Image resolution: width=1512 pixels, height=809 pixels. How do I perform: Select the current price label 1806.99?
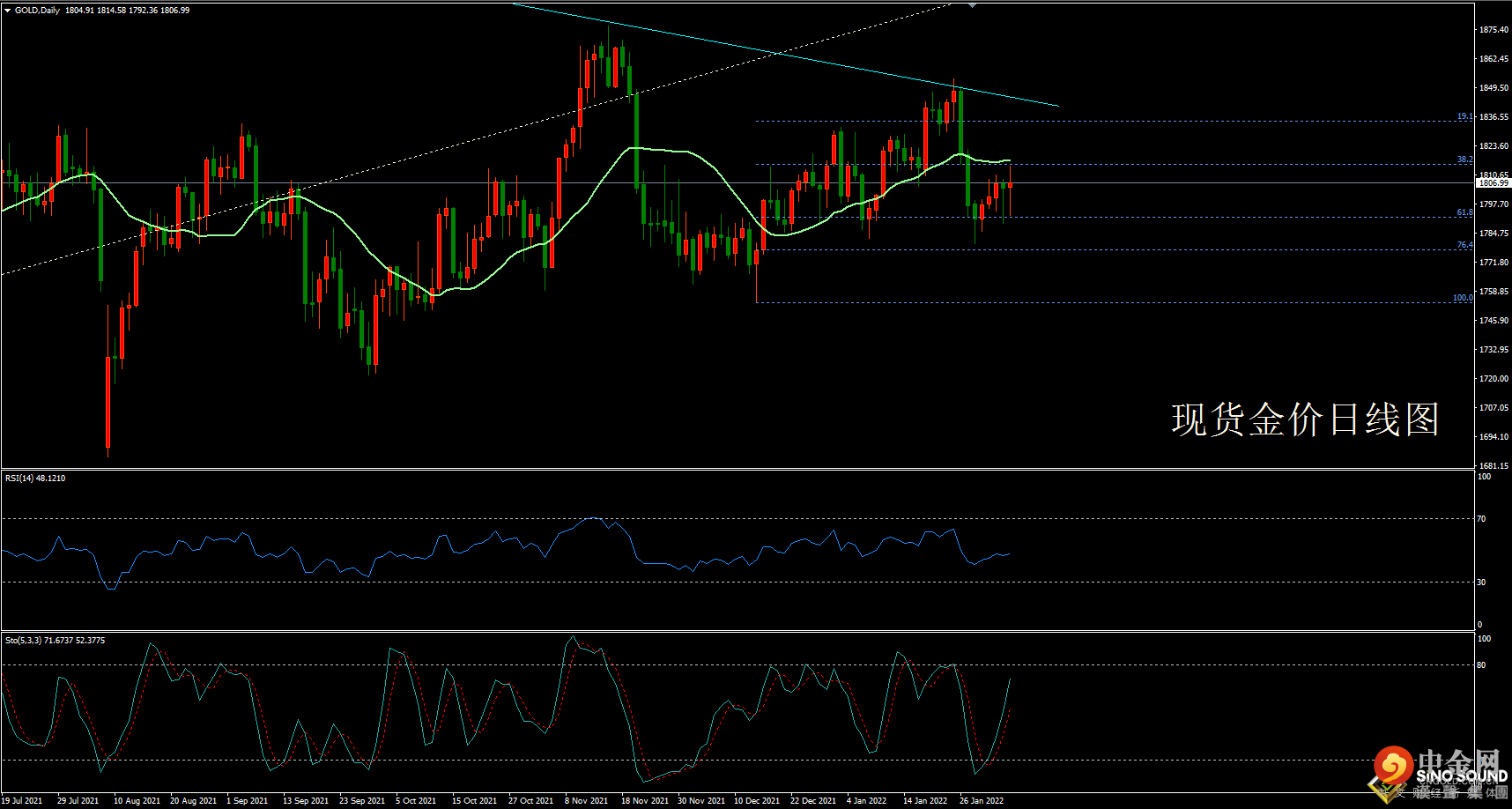[x=1493, y=183]
